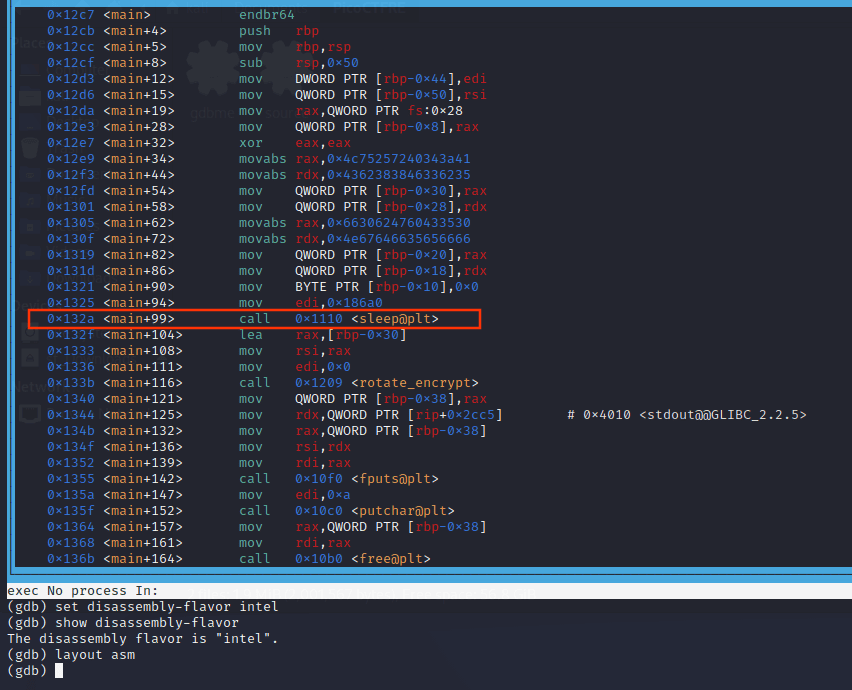Click the constant 0x4362383846336235
This screenshot has width=852, height=690.
click(399, 175)
